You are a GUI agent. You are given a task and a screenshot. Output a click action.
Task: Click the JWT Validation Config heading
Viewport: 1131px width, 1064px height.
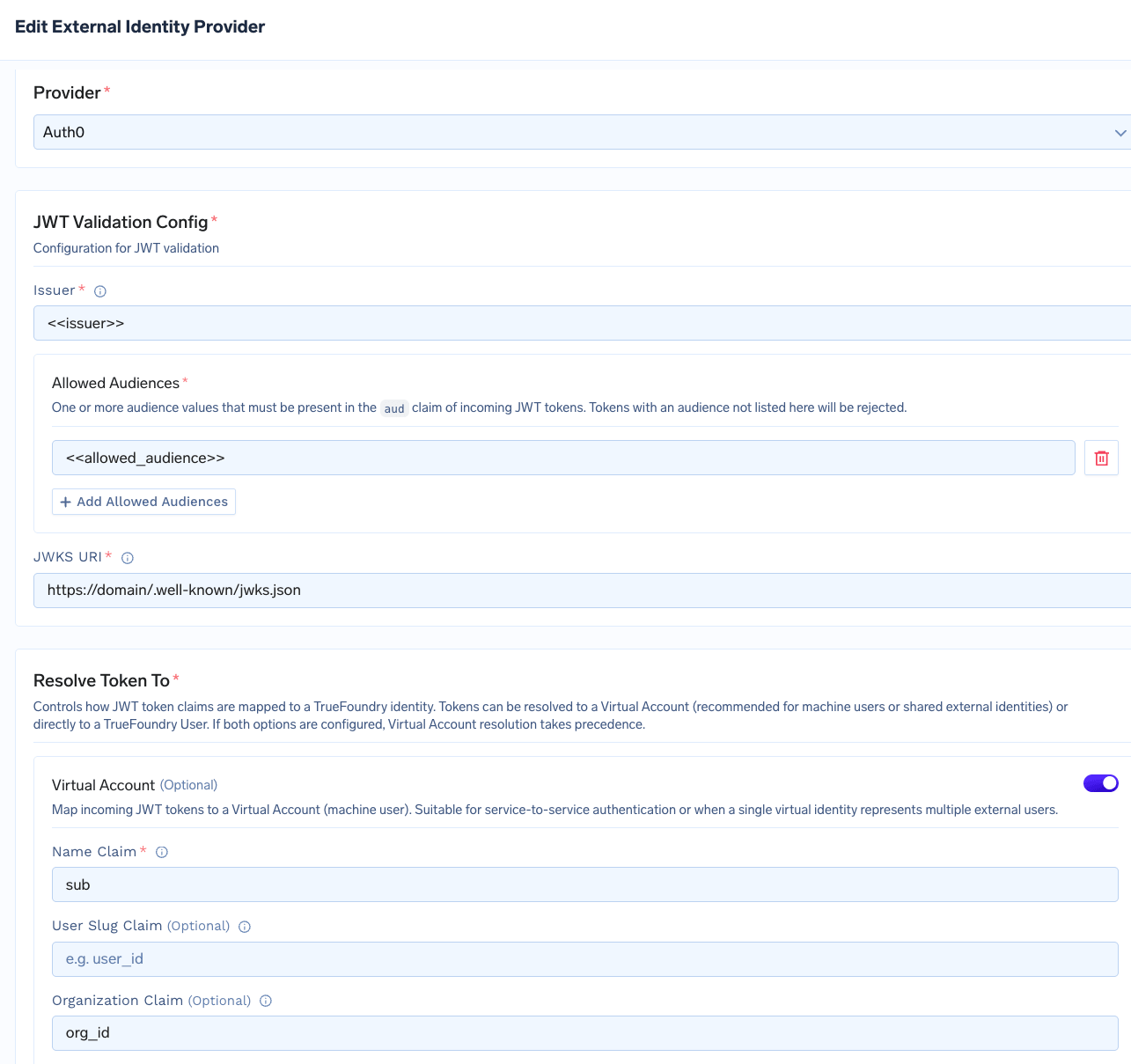tap(121, 222)
